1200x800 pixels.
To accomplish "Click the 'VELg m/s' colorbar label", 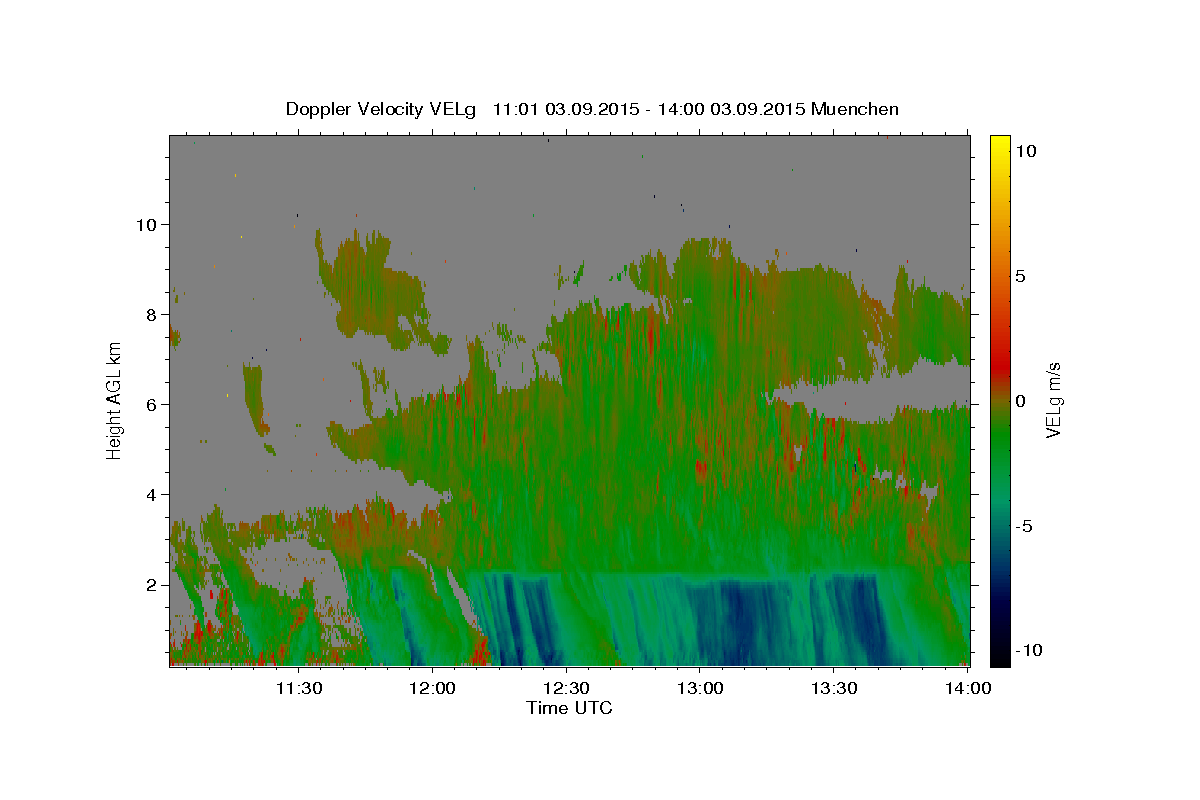I will pyautogui.click(x=1054, y=400).
